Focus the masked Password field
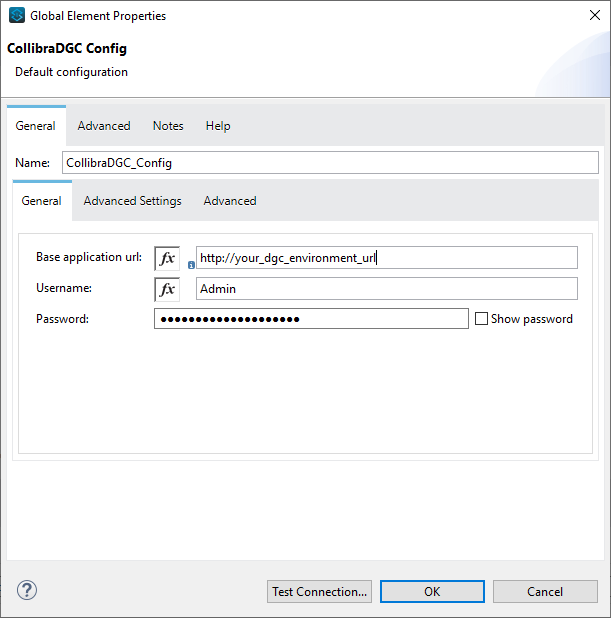This screenshot has width=611, height=618. click(x=311, y=318)
